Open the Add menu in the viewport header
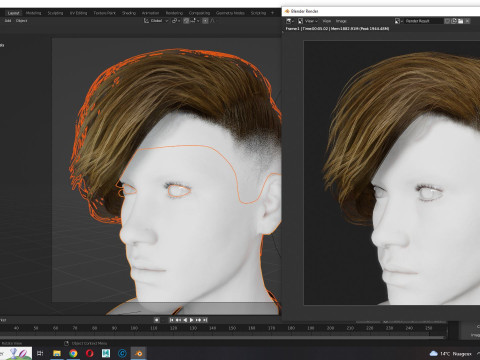Viewport: 480px width, 360px height. click(x=8, y=21)
